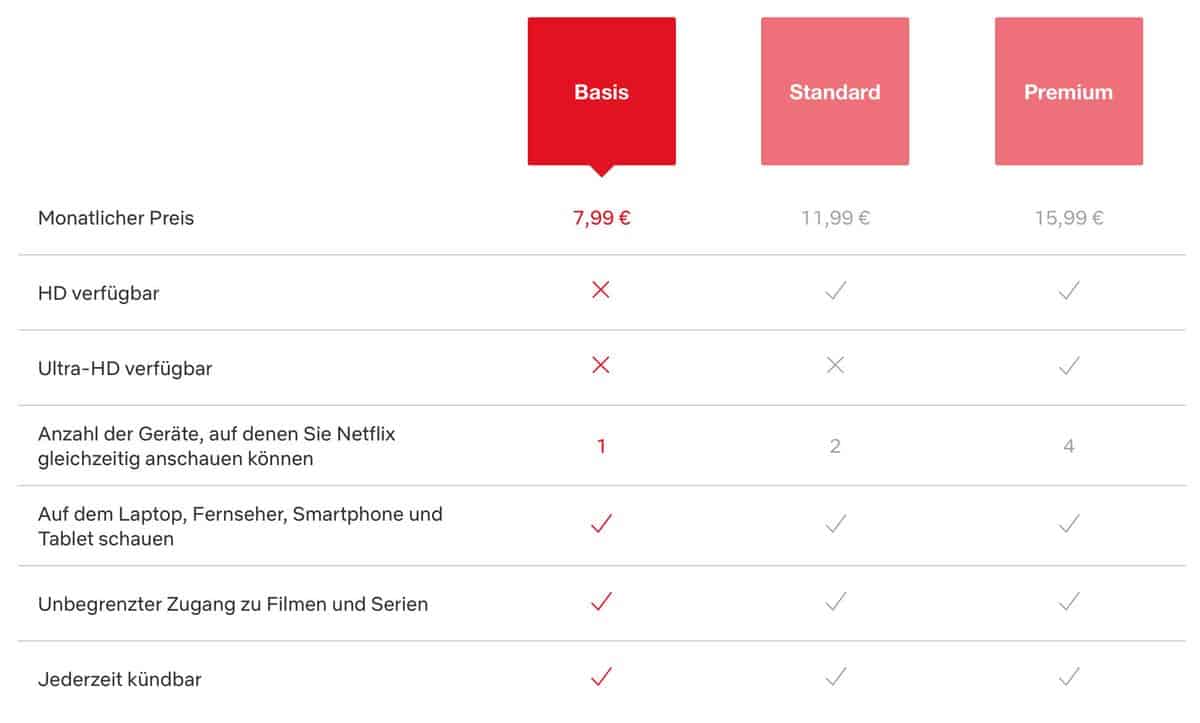
Task: Click Jederzeit kündbar checkmark under Premium
Action: pos(1069,677)
